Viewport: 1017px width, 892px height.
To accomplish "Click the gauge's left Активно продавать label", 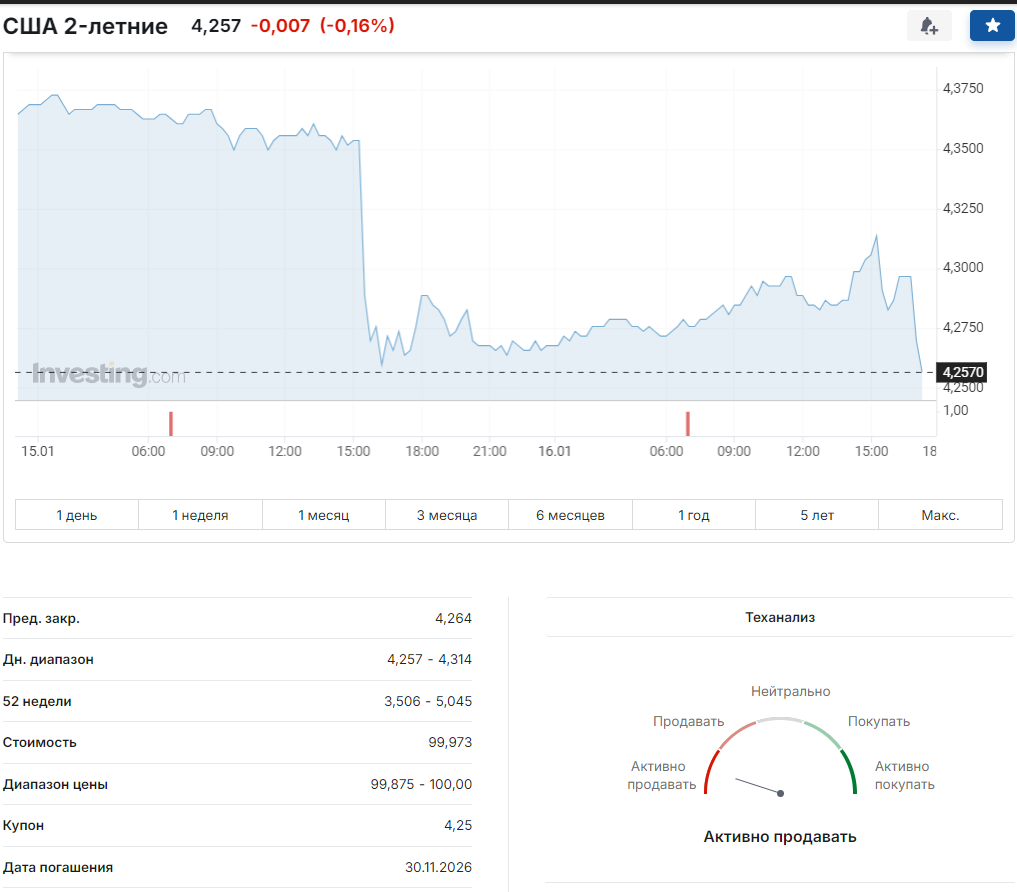I will point(662,775).
